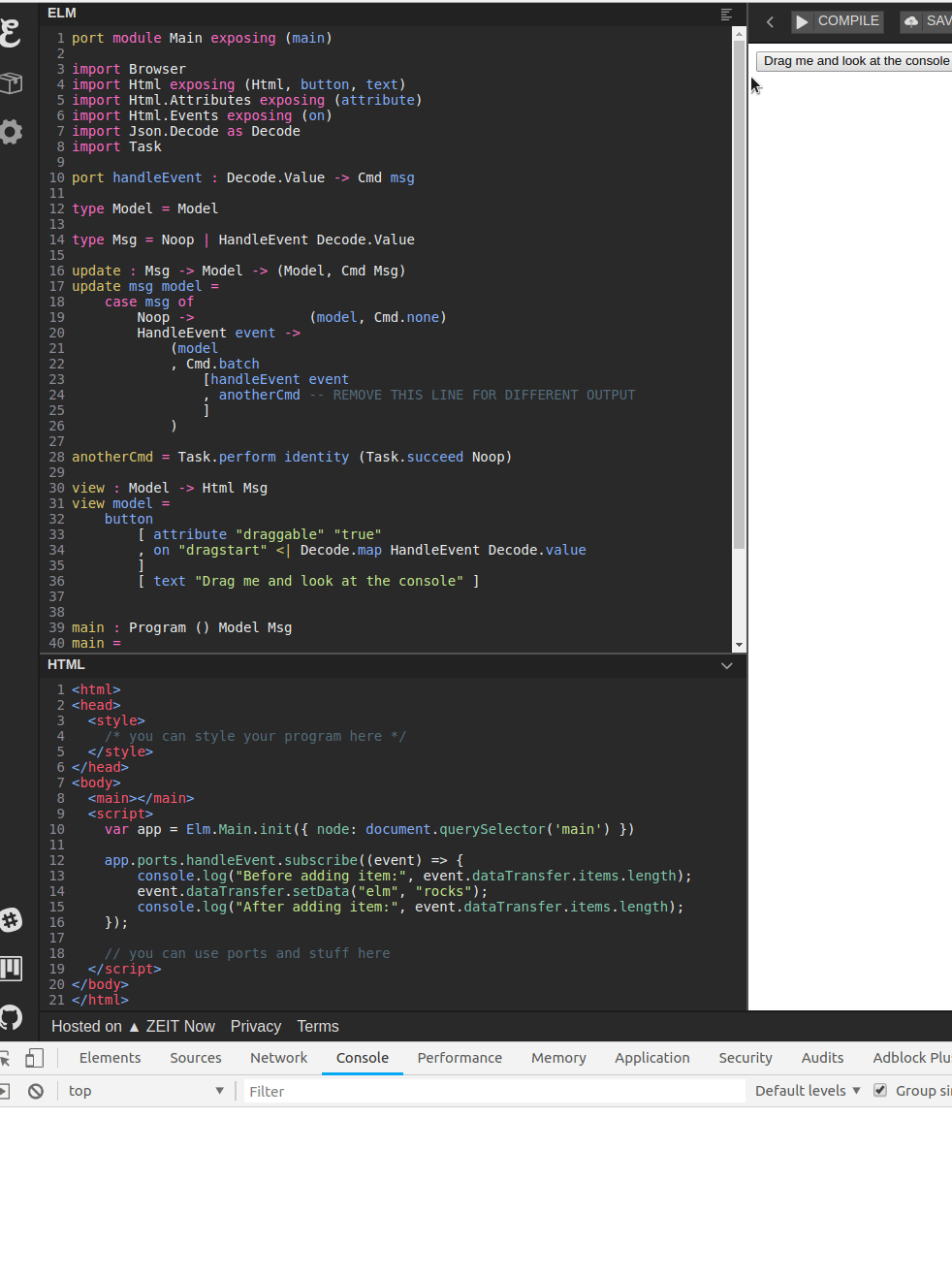Click the ZEIT Now link

[x=173, y=1027]
